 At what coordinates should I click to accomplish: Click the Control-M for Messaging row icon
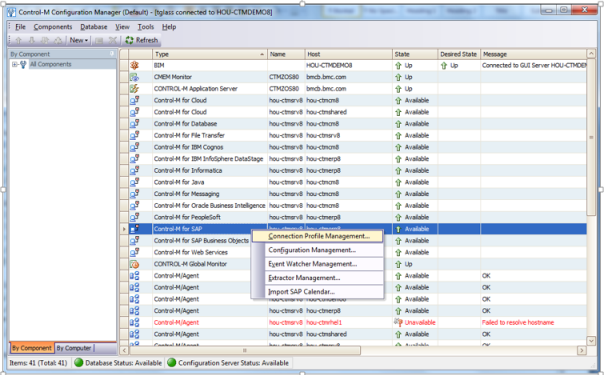pyautogui.click(x=134, y=194)
